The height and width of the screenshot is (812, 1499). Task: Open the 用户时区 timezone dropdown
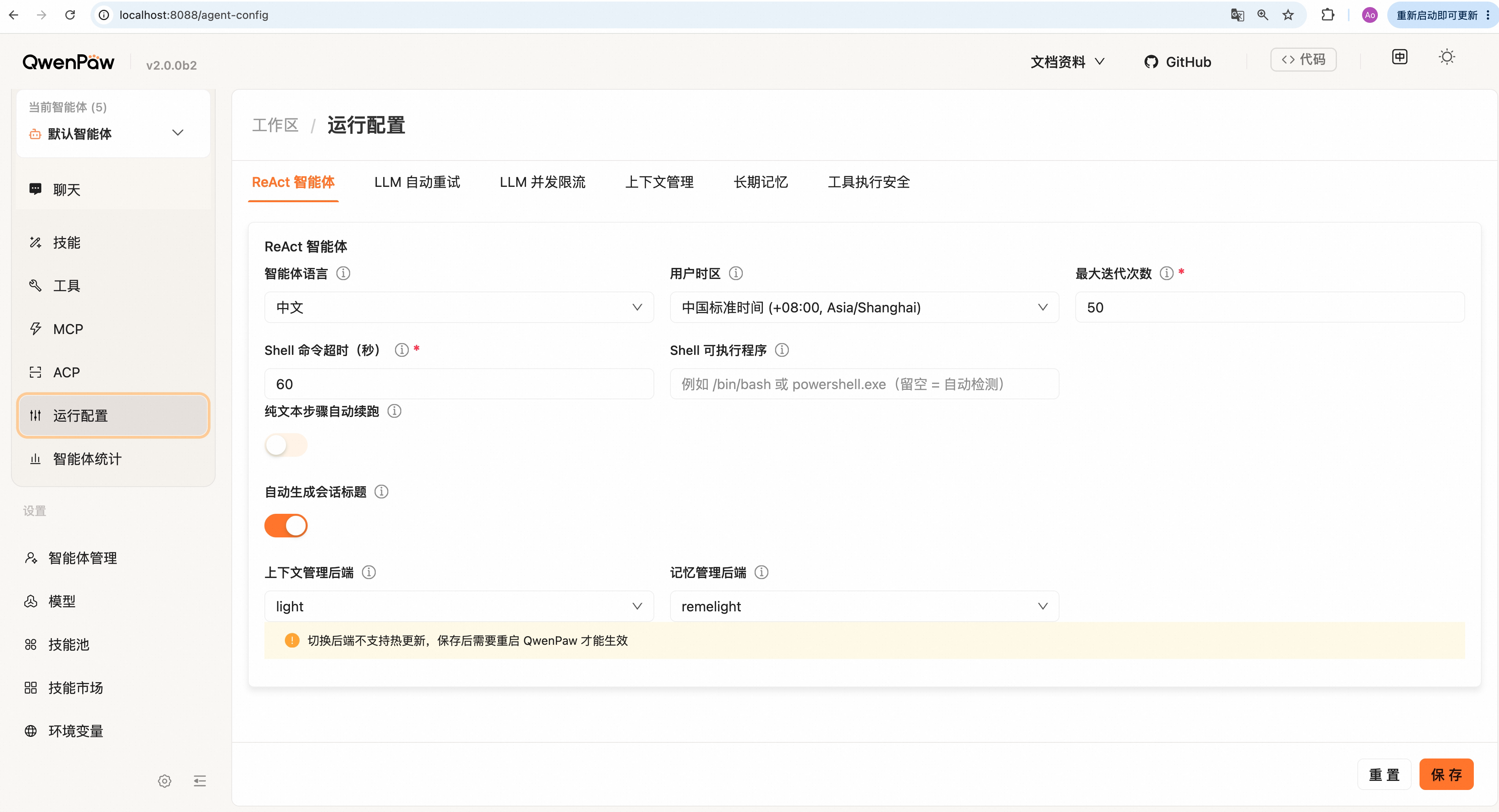coord(864,307)
